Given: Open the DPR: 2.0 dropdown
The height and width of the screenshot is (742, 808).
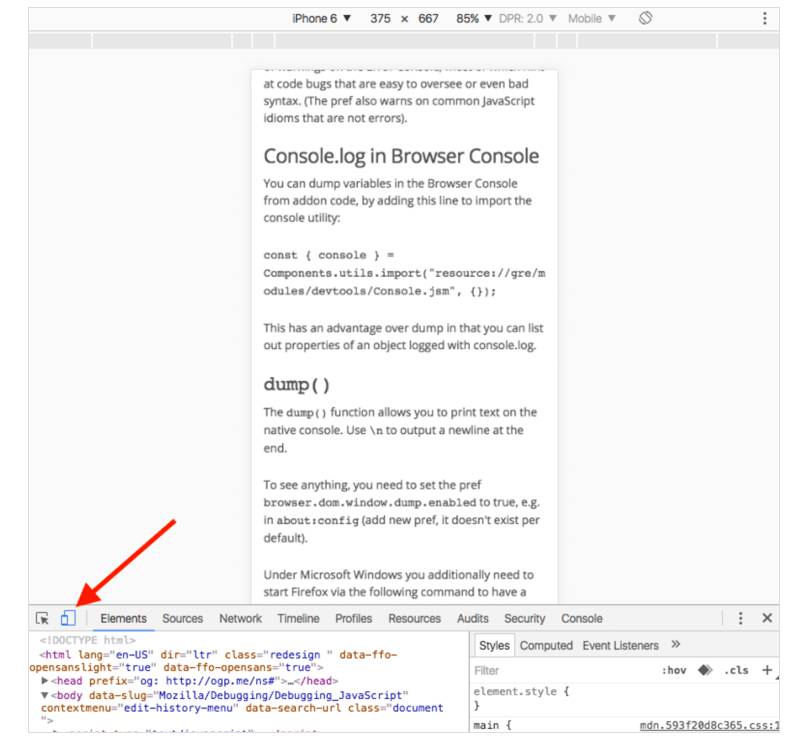Looking at the screenshot, I should [527, 19].
